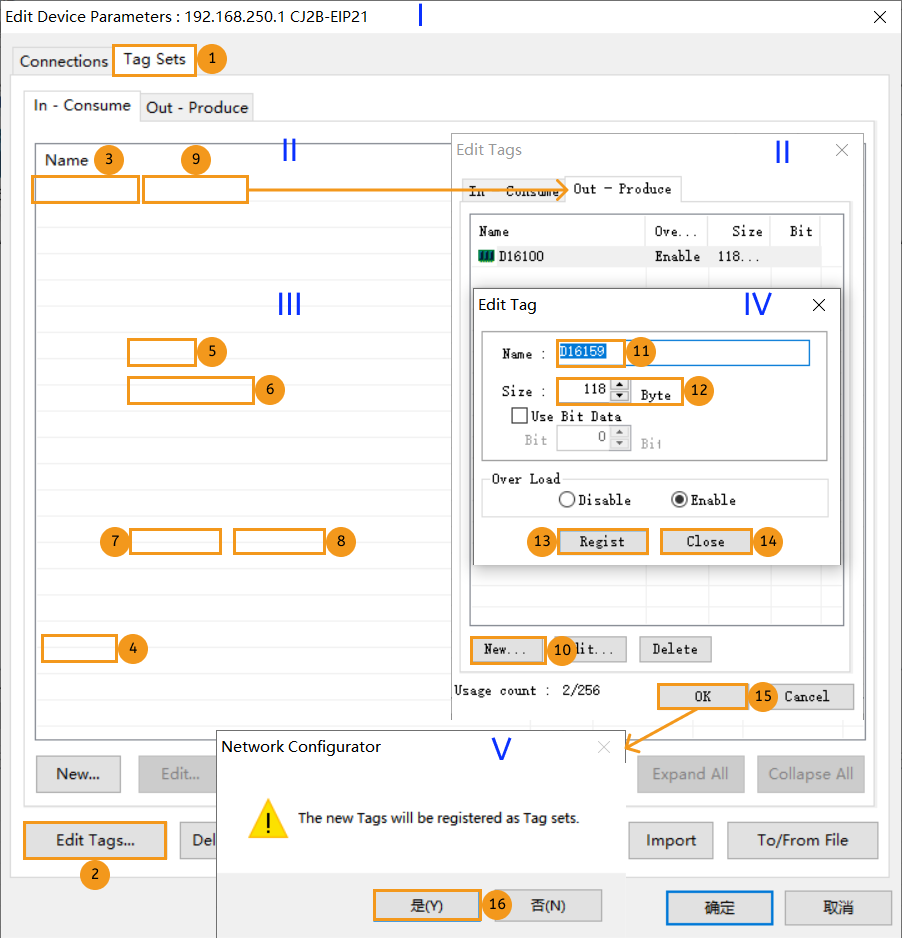Open the Tag Sets tab

point(154,59)
